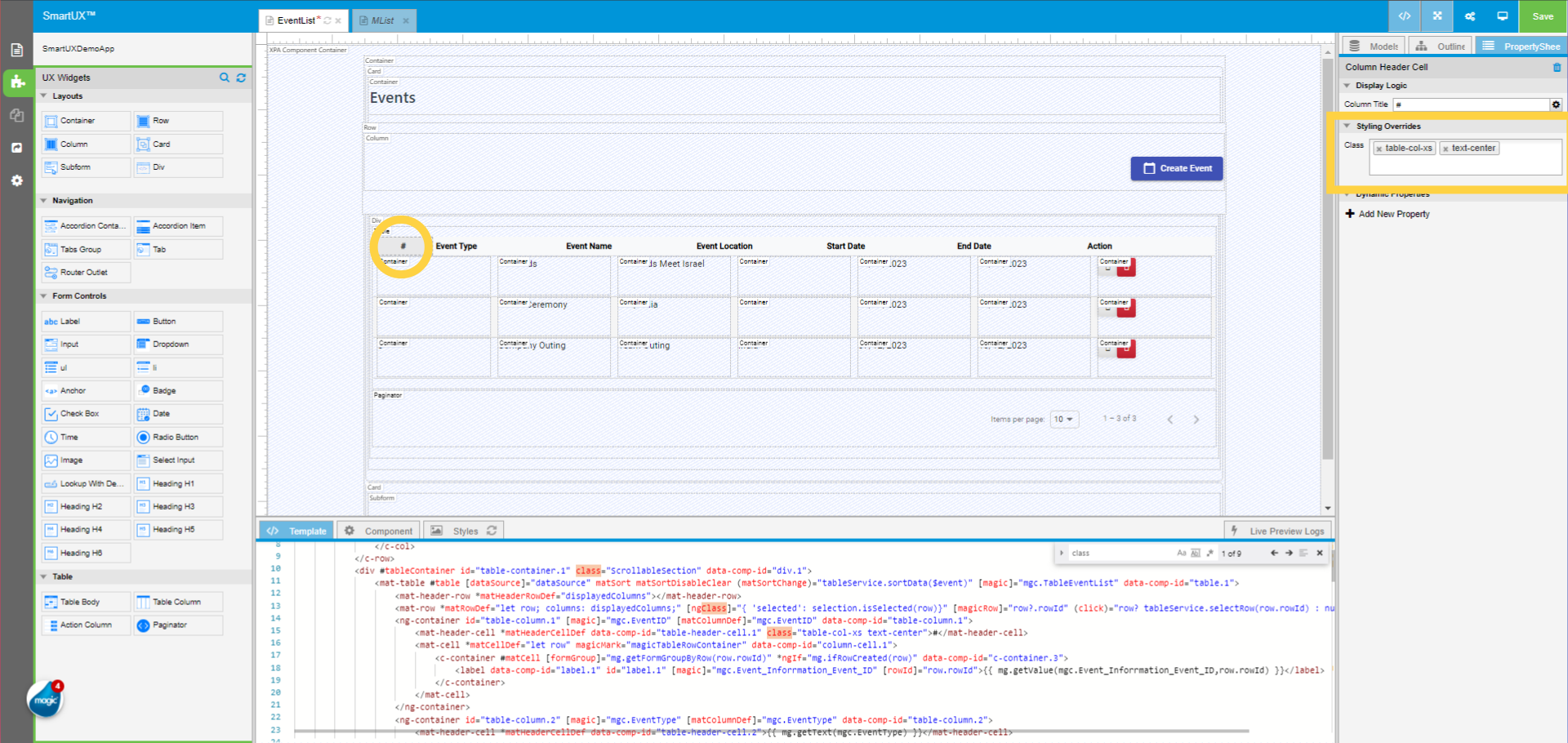This screenshot has height=743, width=1568.
Task: Click the device preview monitor icon
Action: 1503,16
